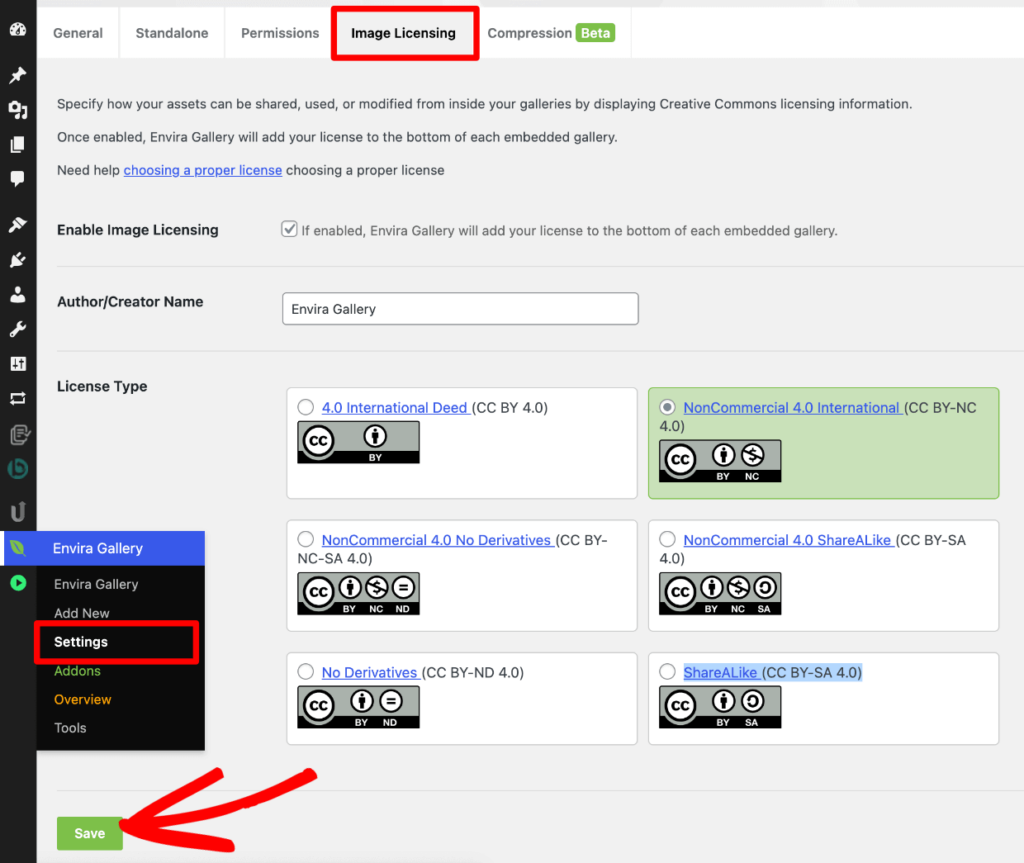Viewport: 1024px width, 863px height.
Task: Click the U-shaped magnet icon in sidebar
Action: click(x=18, y=512)
